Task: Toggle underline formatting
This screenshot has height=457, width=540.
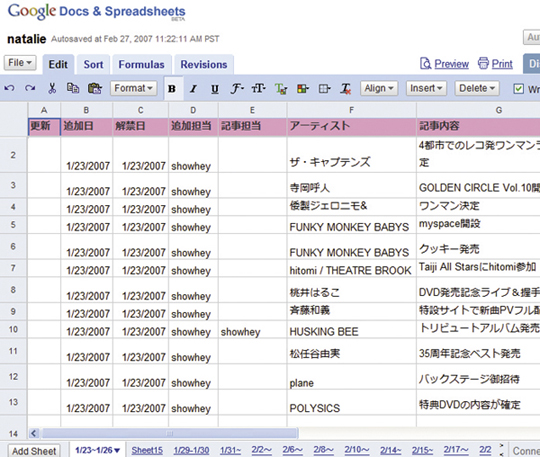Action: tap(215, 89)
